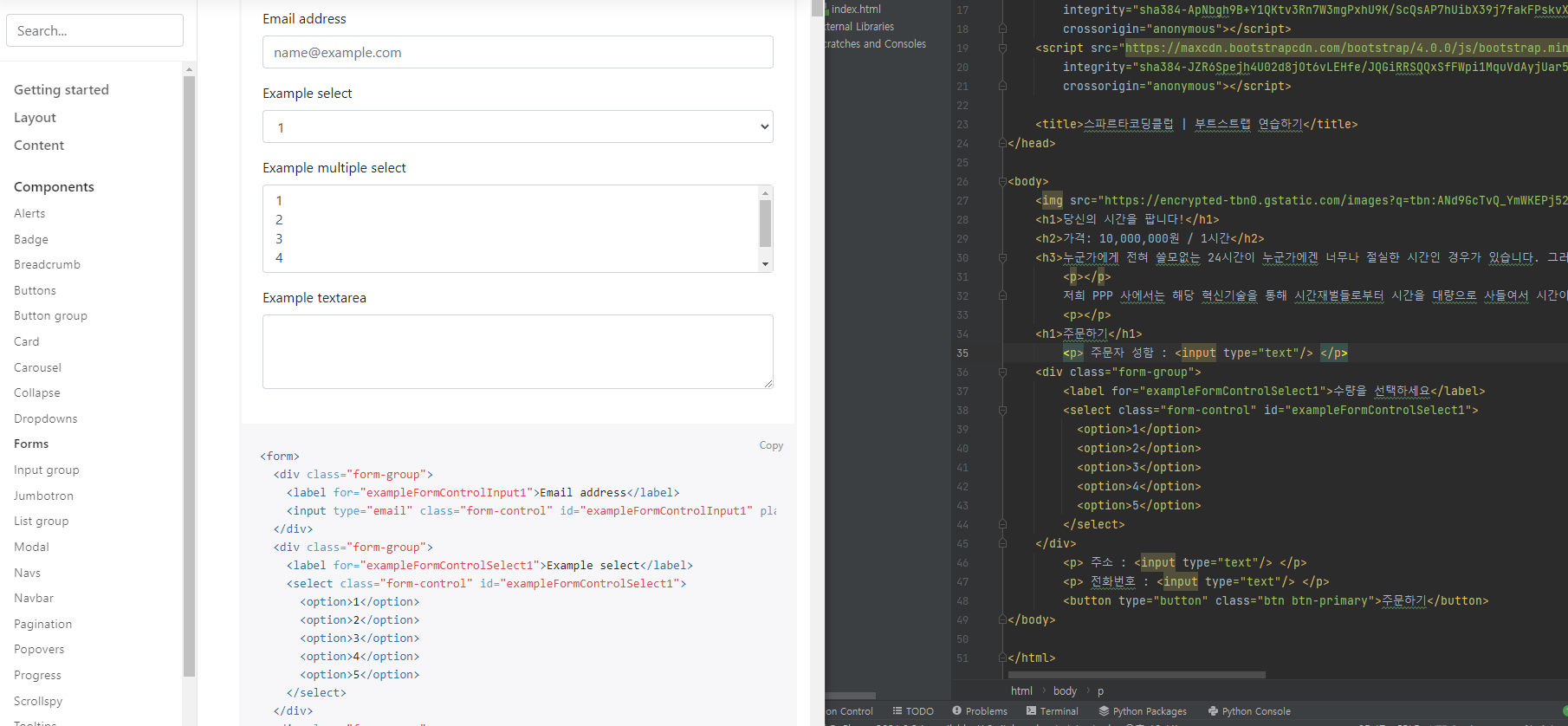Go to the Popovers component page
This screenshot has width=1568, height=726.
39,649
